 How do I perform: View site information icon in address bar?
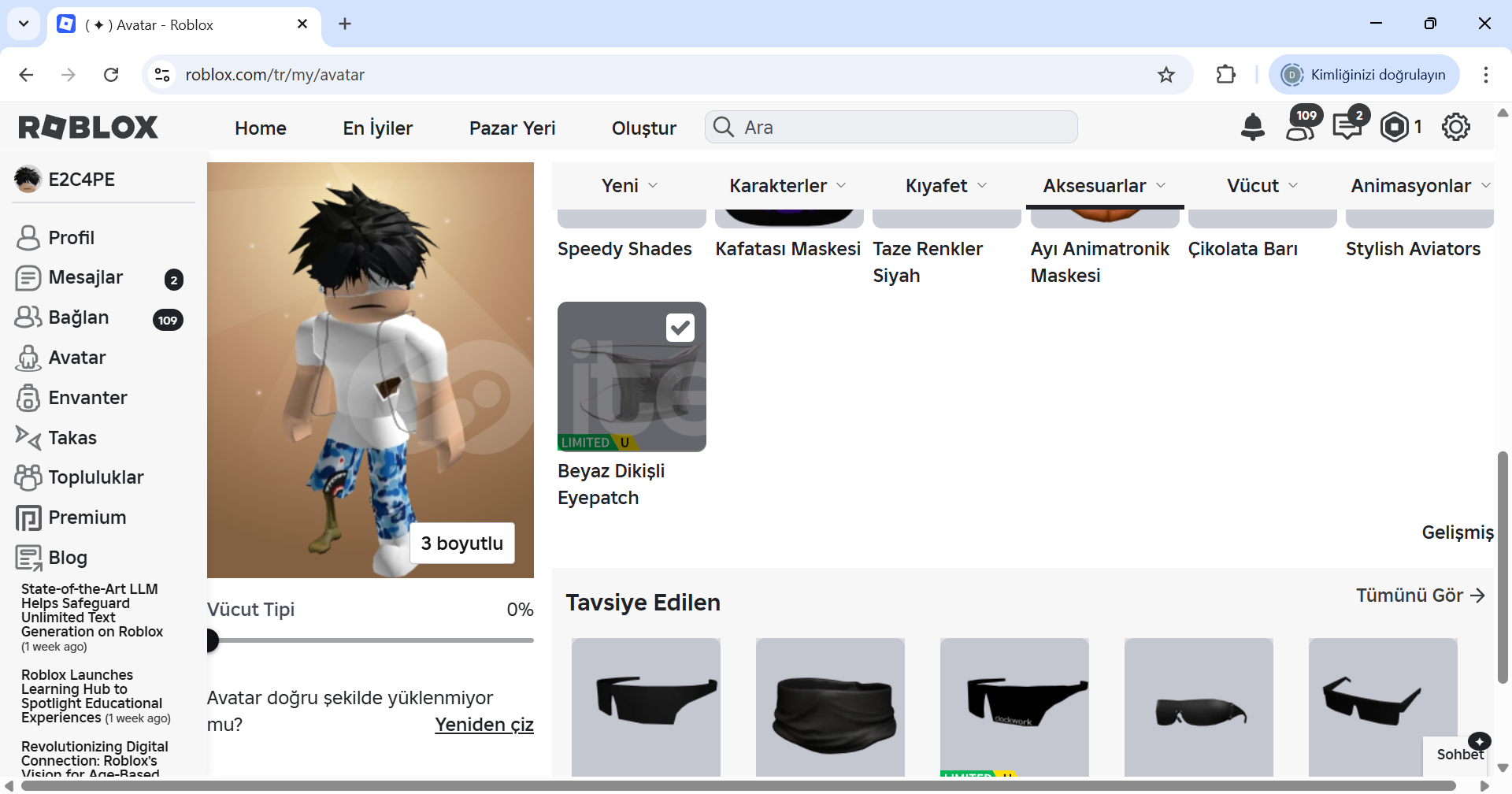click(162, 75)
